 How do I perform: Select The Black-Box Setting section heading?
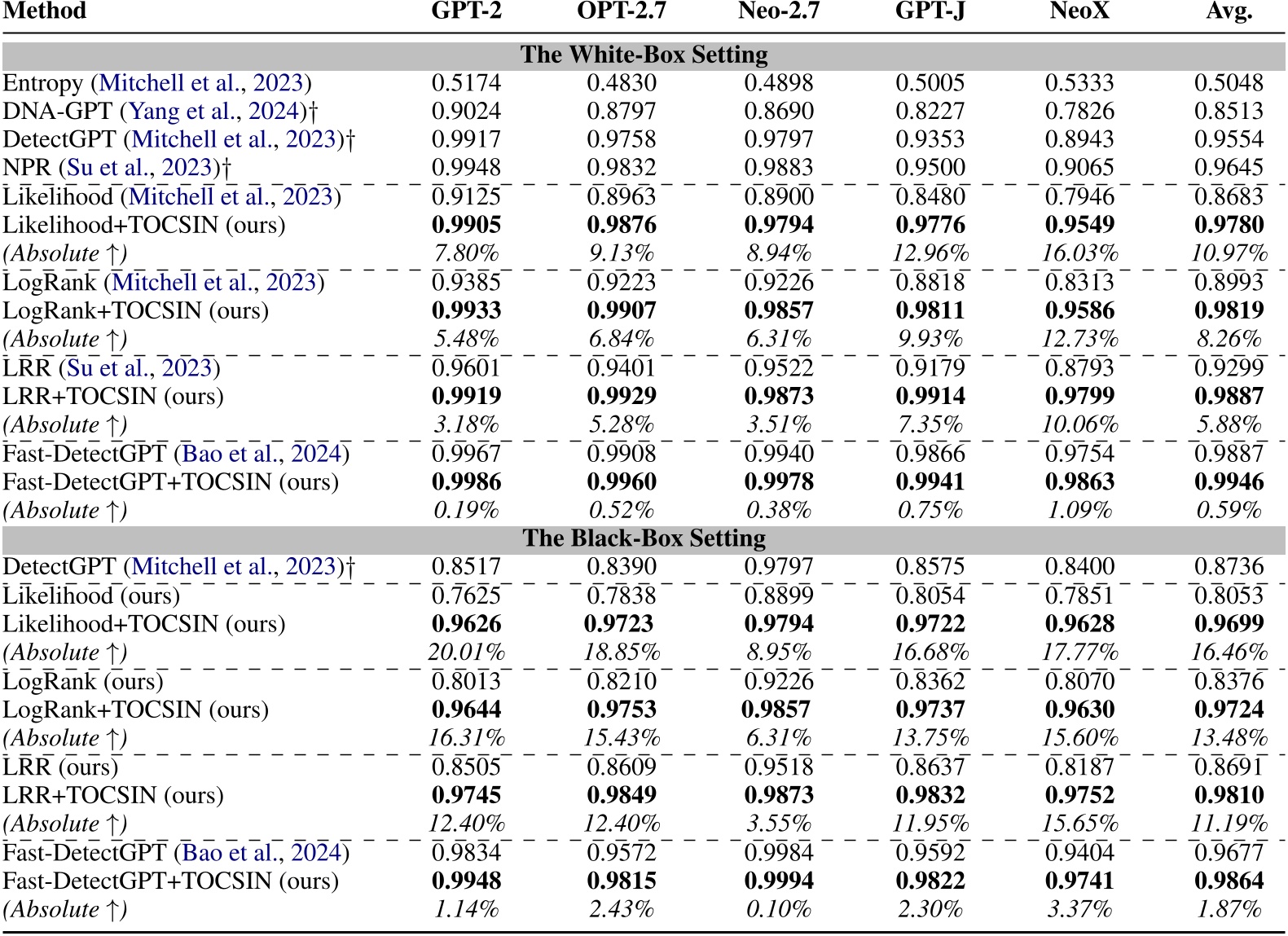[644, 538]
